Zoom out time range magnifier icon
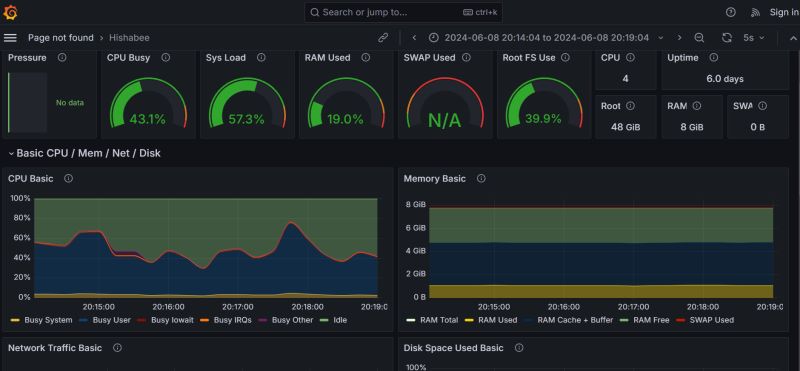The width and height of the screenshot is (800, 371). coord(699,38)
